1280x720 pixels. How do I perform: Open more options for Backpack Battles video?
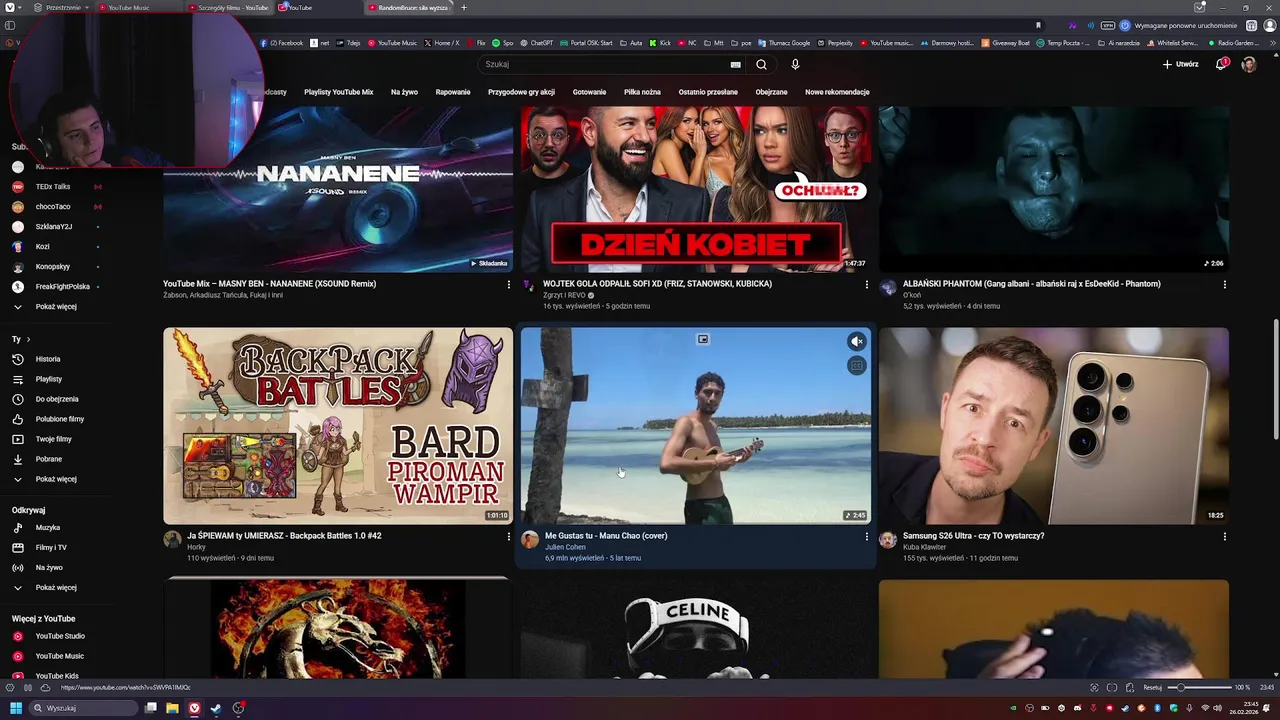[x=508, y=536]
